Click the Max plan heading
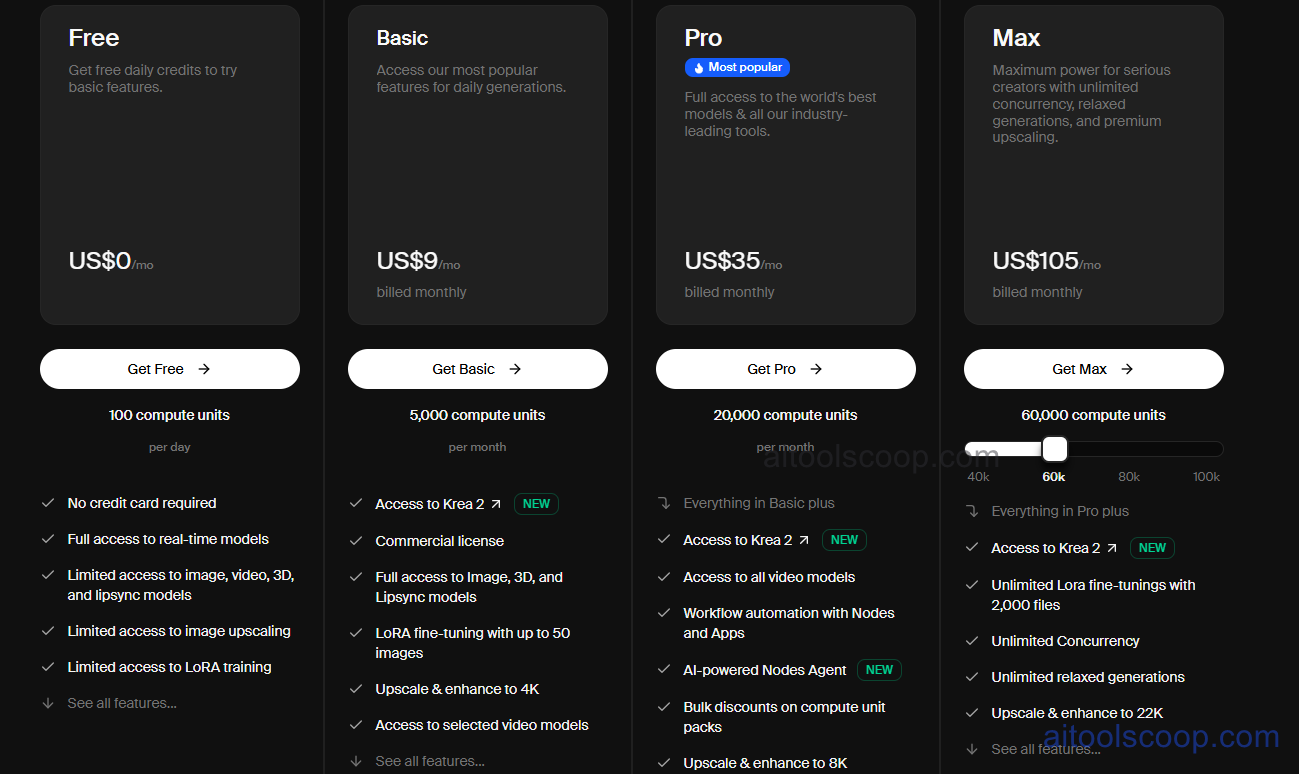 coord(1016,38)
